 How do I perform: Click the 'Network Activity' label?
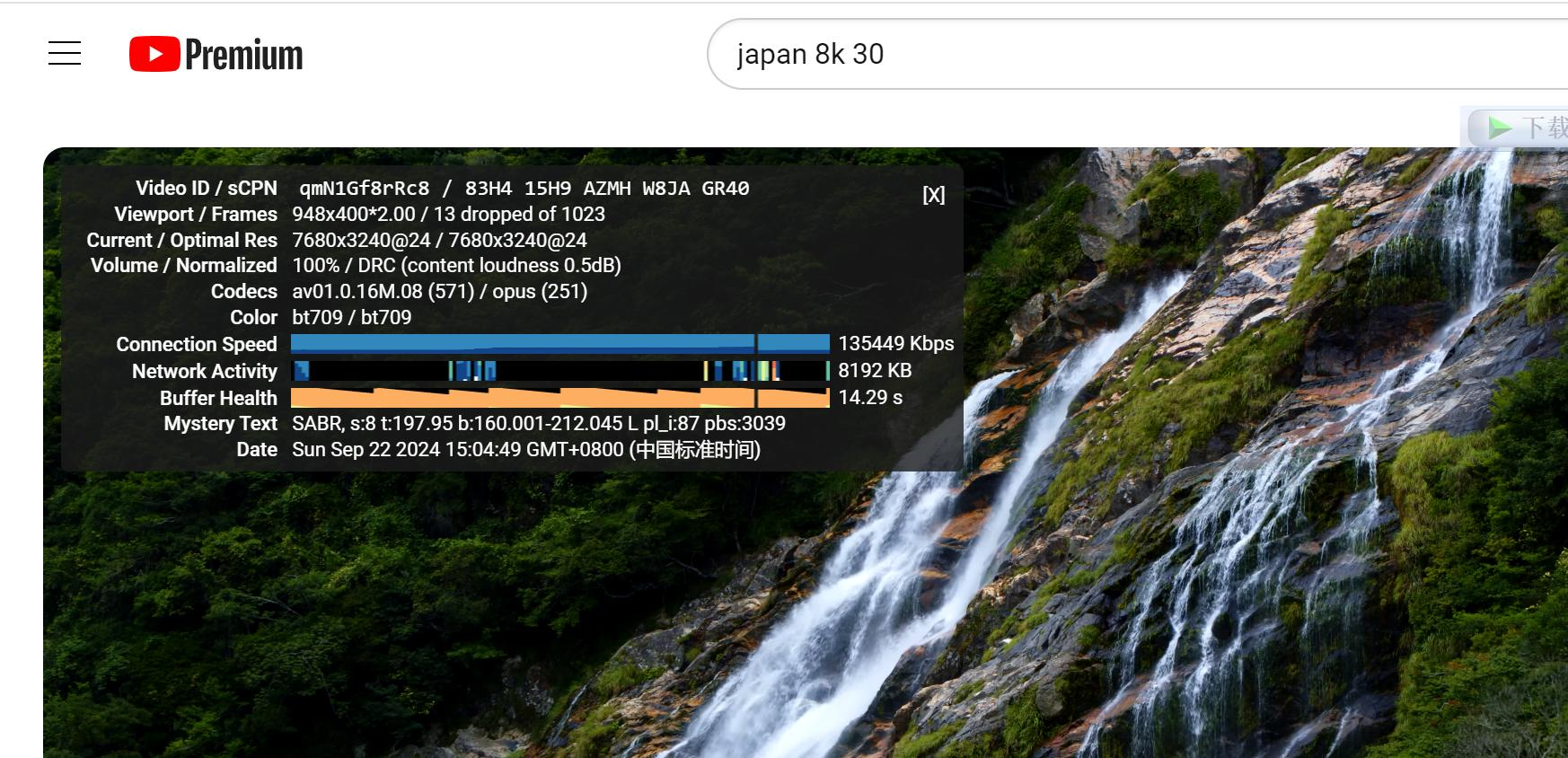click(x=204, y=372)
